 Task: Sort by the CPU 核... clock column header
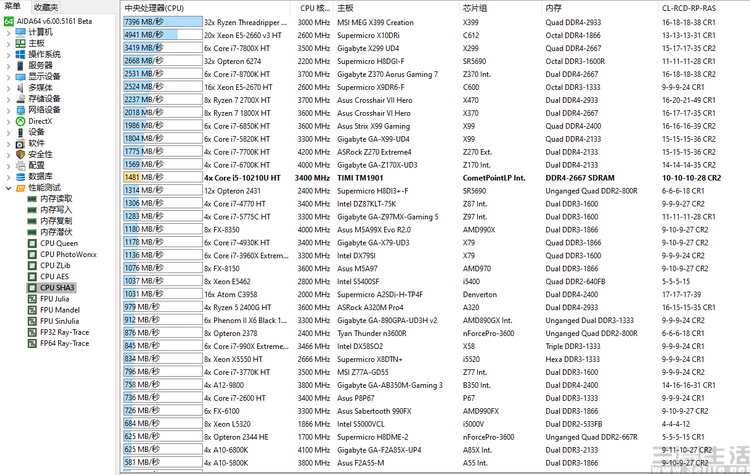point(314,8)
